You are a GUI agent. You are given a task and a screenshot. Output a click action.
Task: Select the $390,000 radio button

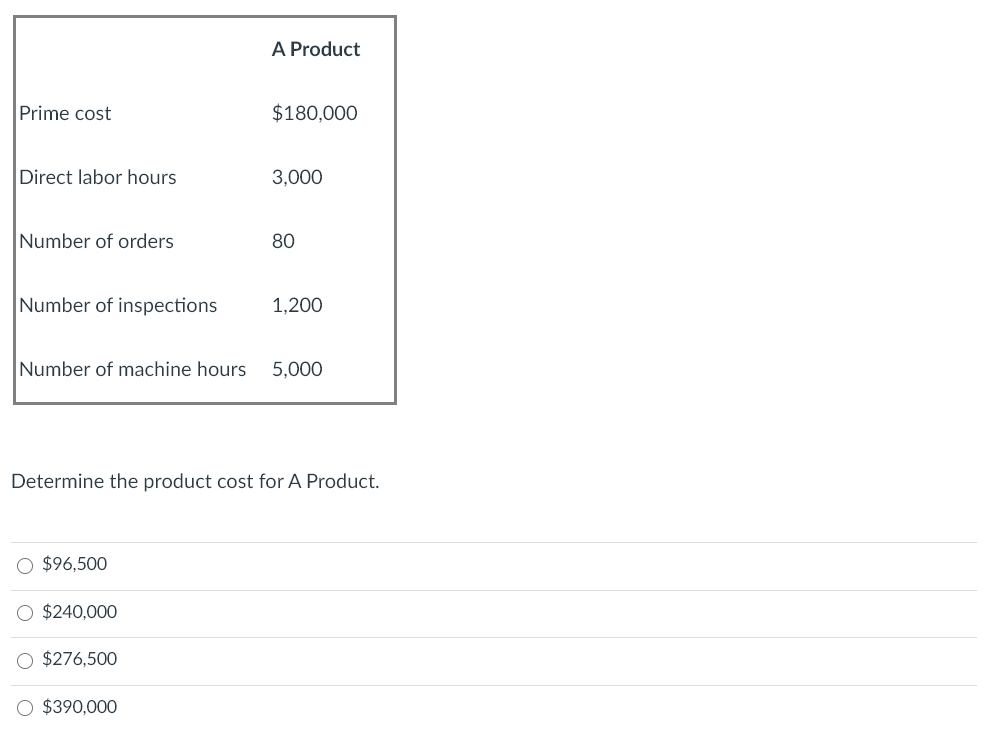[25, 708]
